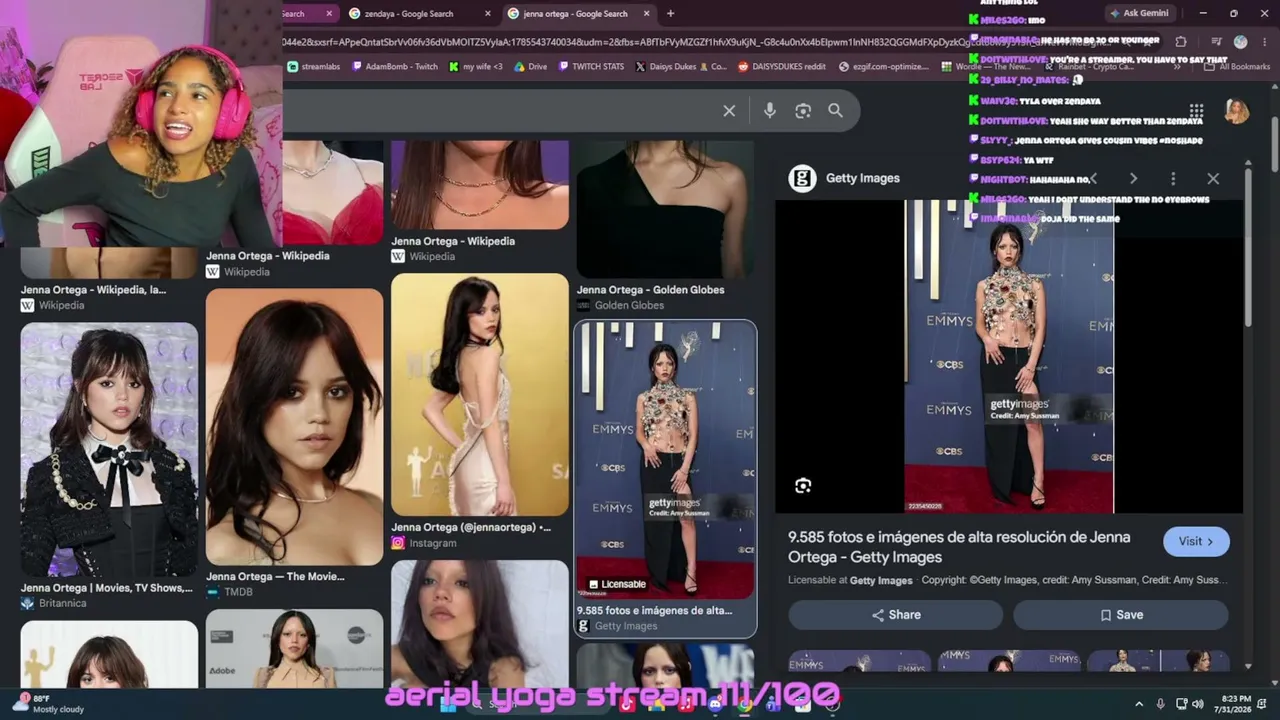This screenshot has width=1280, height=720.
Task: Open the TWITCH STATS bookmark
Action: (591, 67)
